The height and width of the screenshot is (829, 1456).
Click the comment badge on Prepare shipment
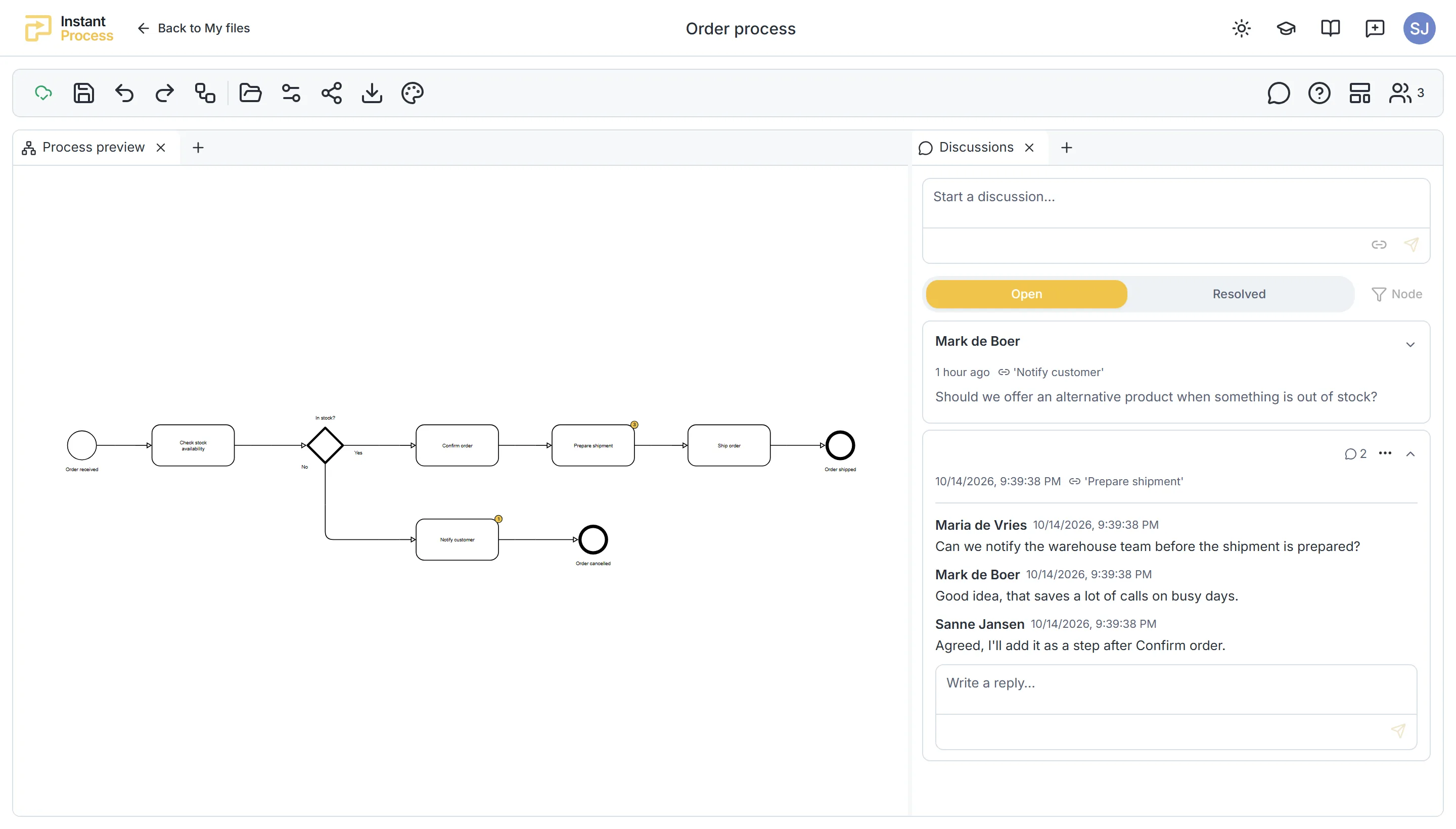point(634,425)
